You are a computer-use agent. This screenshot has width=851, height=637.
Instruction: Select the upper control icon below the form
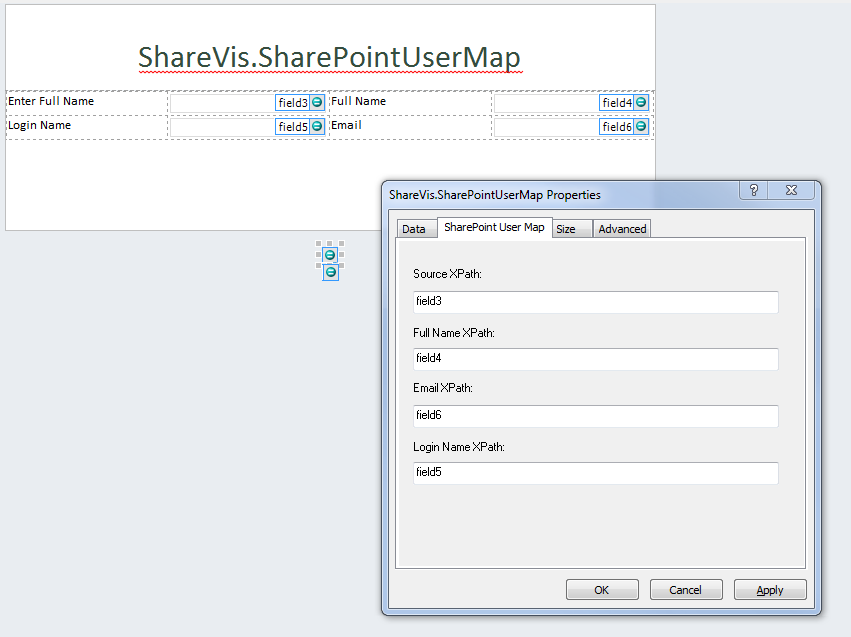(329, 255)
